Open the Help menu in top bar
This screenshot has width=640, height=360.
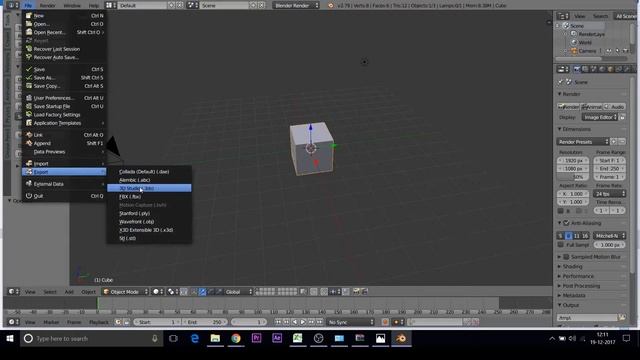(x=94, y=6)
